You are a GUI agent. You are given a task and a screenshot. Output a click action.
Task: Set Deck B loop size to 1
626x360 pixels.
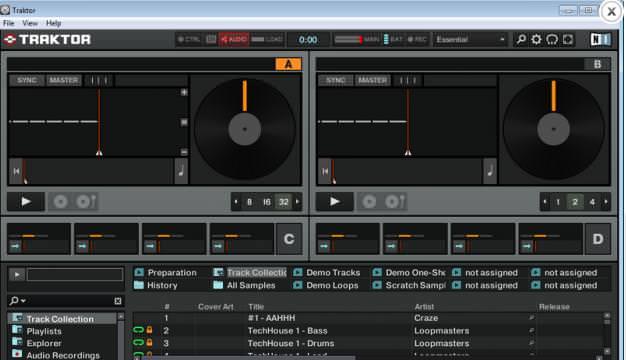(558, 202)
